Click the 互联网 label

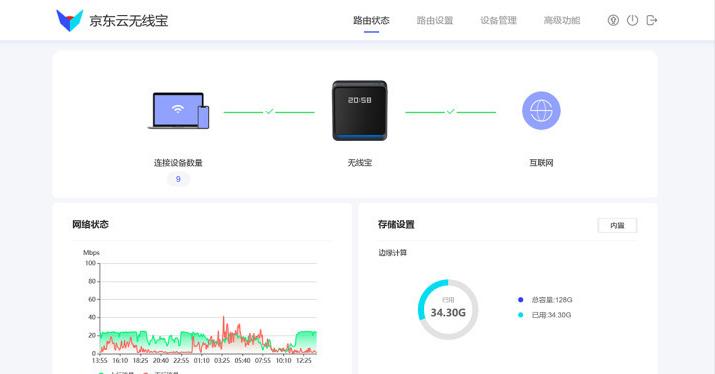coord(541,163)
